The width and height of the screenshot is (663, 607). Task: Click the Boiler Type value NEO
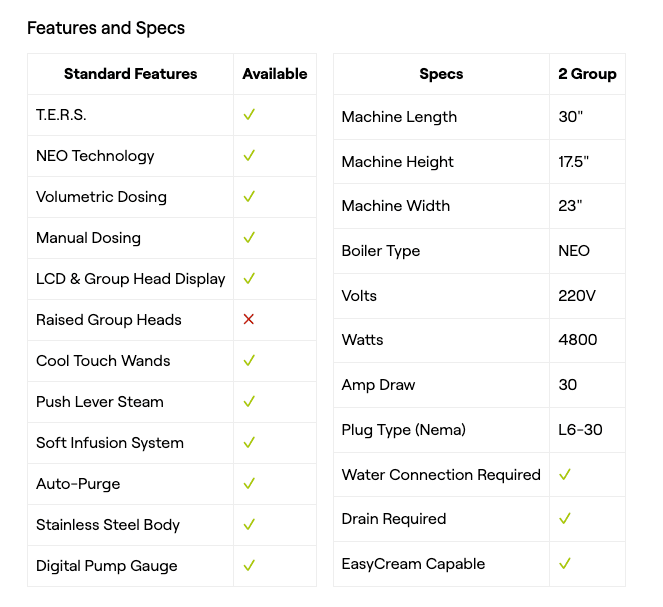pos(574,251)
